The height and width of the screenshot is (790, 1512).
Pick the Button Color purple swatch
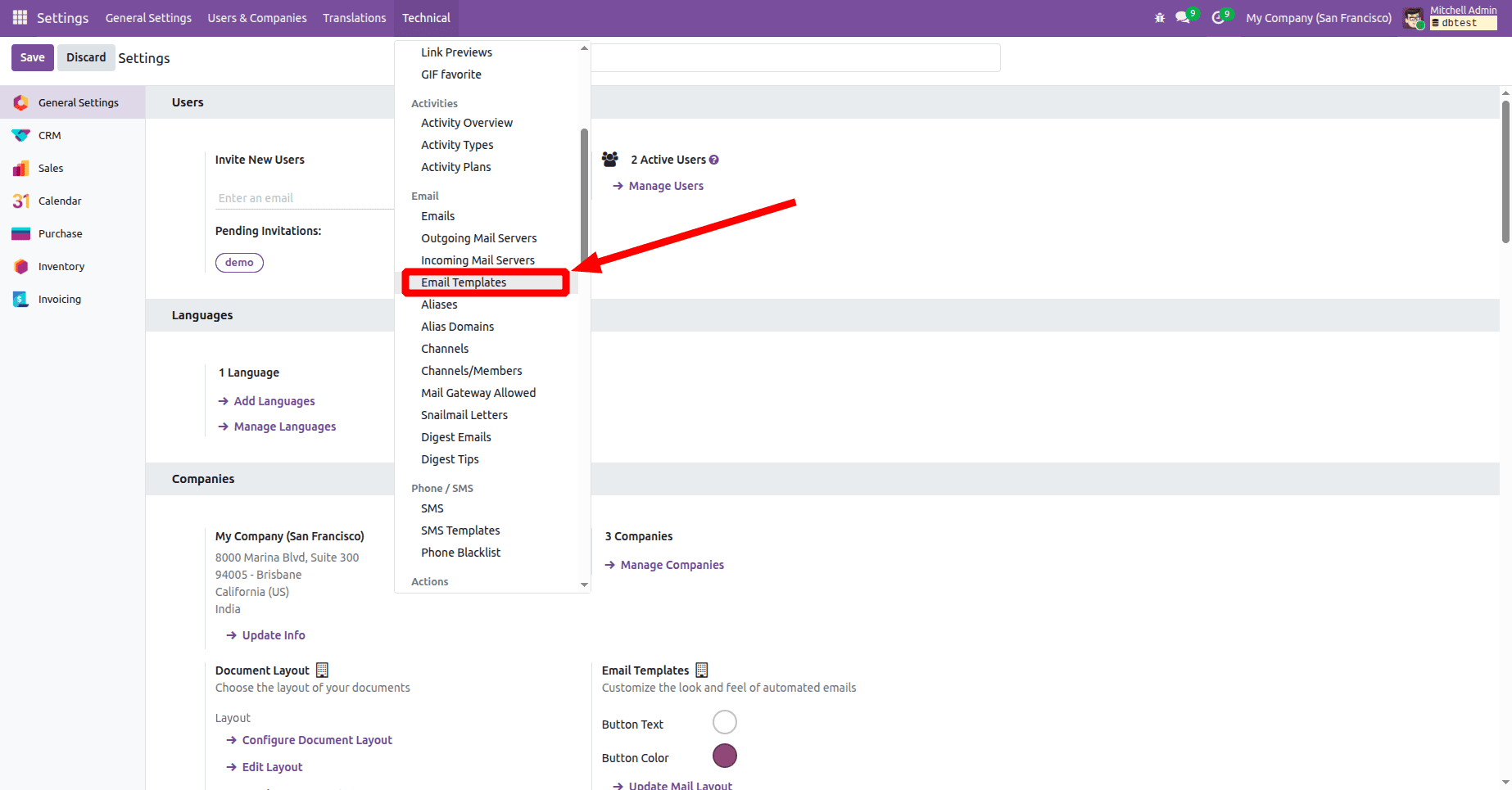point(725,756)
